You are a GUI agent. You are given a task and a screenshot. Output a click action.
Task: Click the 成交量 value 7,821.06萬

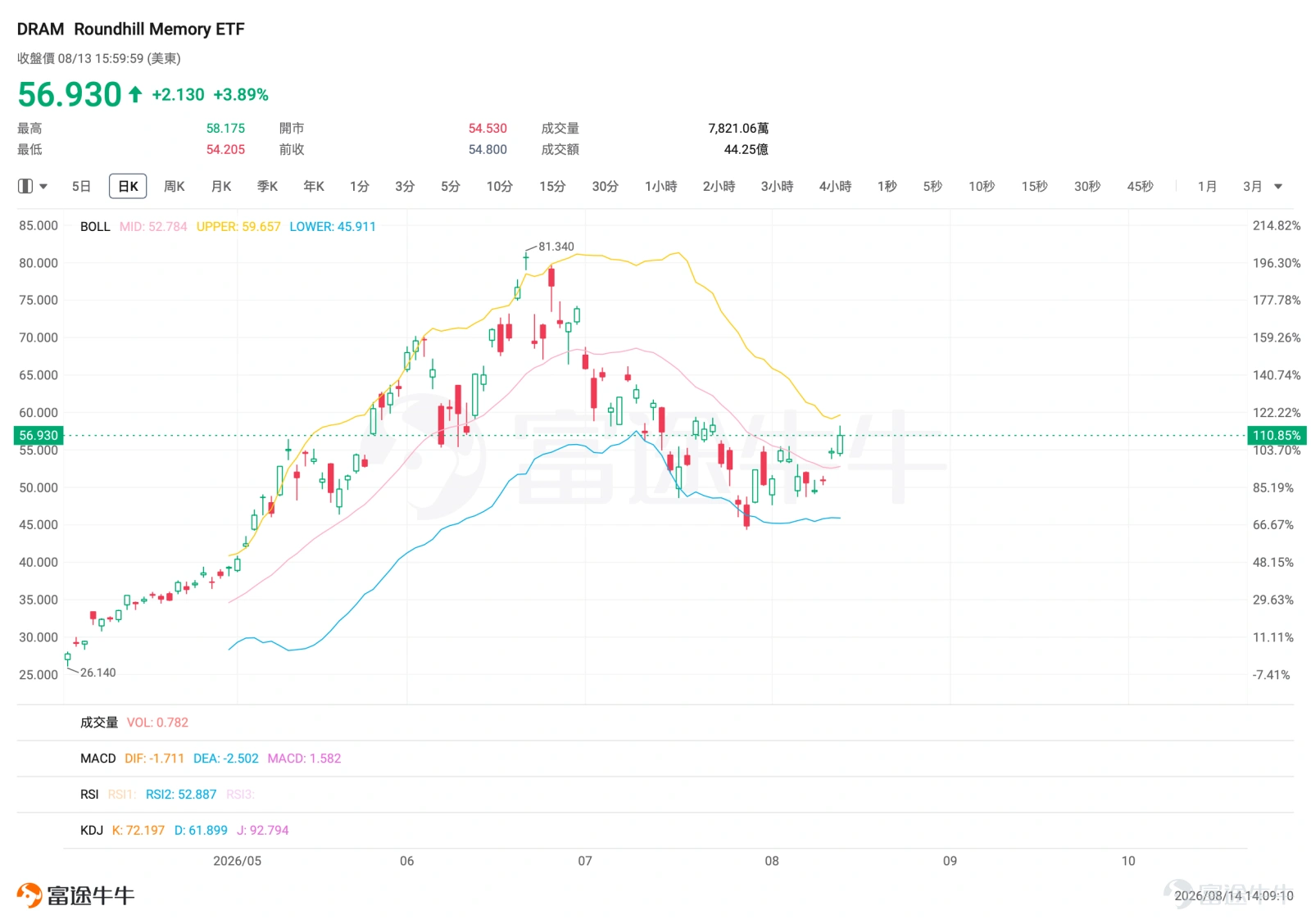(x=738, y=129)
